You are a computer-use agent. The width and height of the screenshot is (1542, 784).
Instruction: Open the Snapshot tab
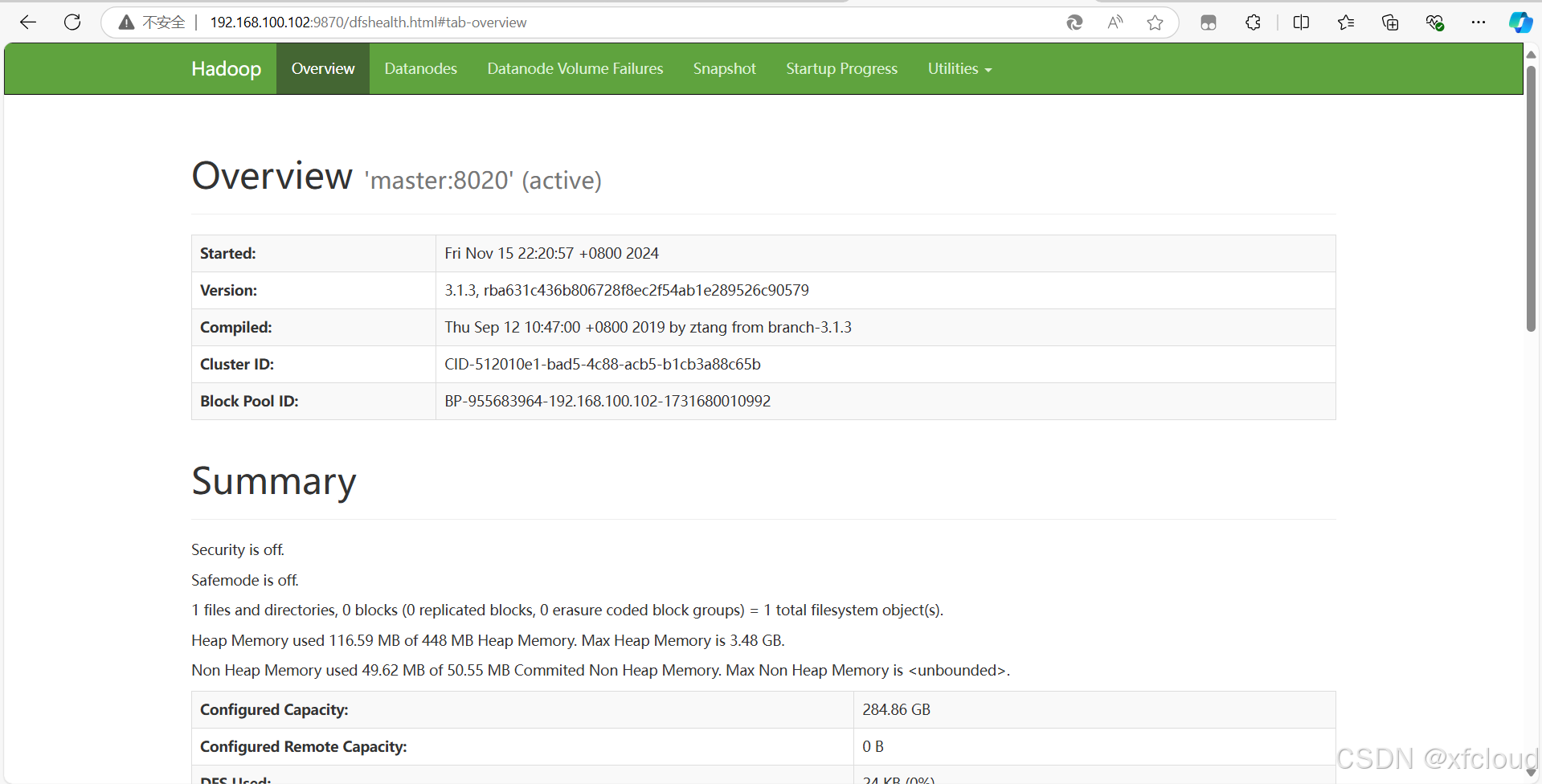click(725, 69)
